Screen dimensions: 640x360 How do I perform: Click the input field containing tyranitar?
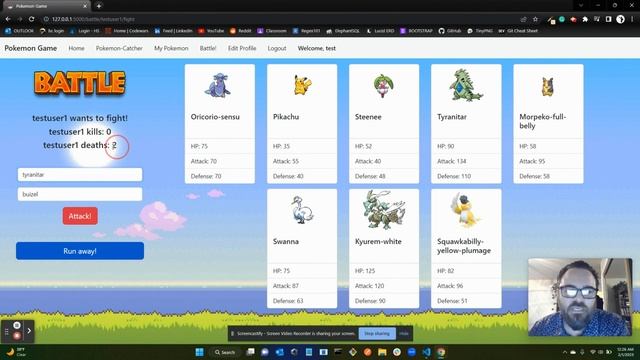(x=80, y=175)
